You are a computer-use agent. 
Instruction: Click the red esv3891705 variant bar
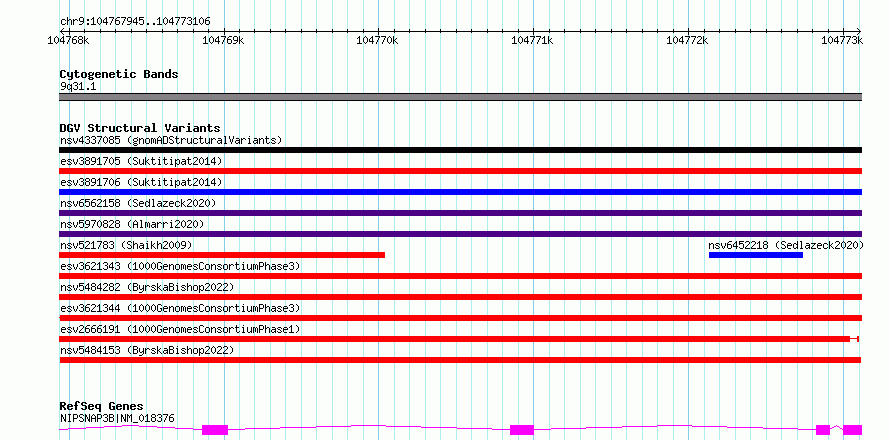click(460, 171)
